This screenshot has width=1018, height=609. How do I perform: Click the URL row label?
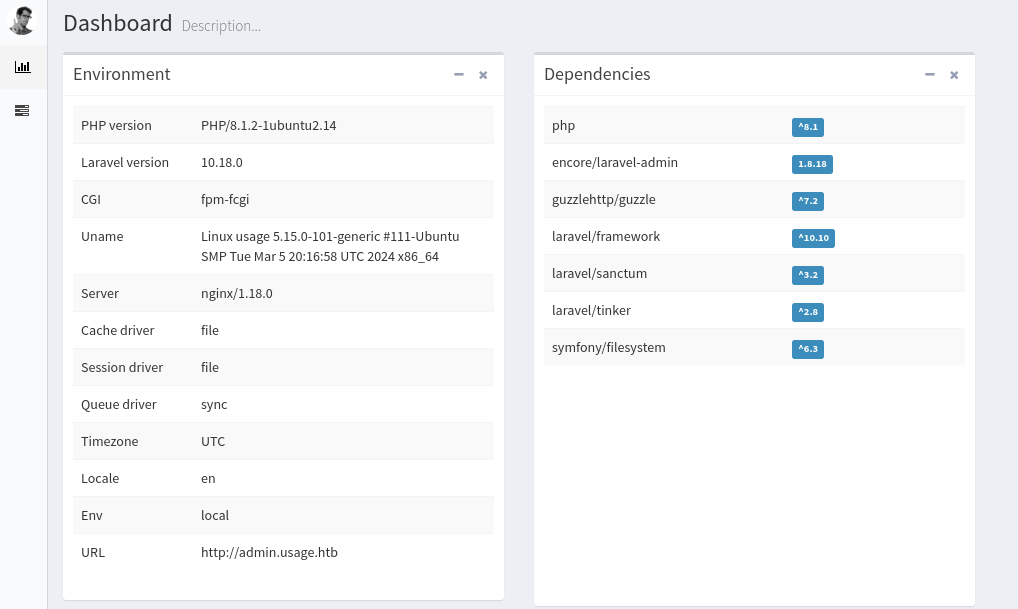point(93,553)
